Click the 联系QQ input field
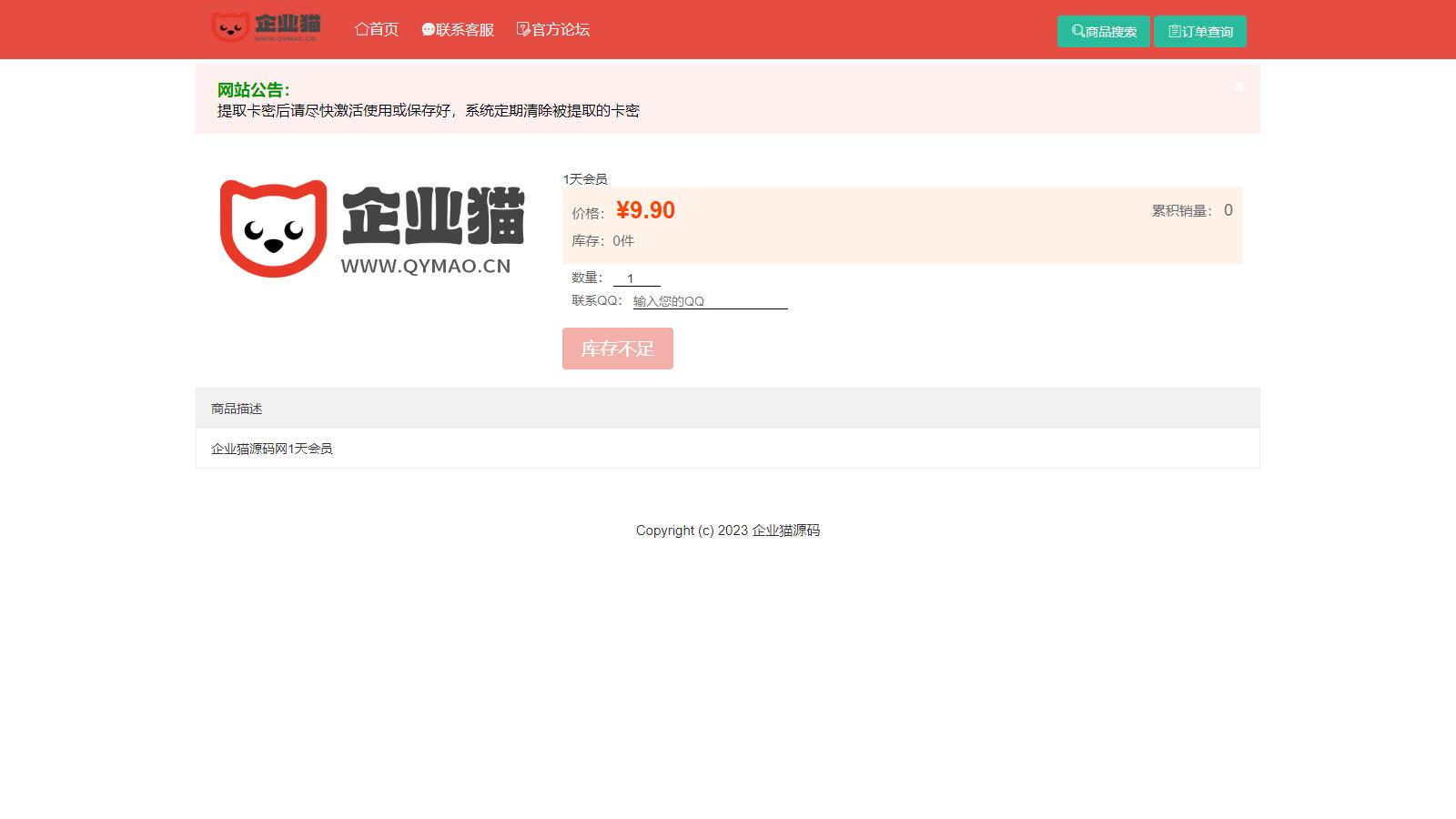The image size is (1456, 819). 710,301
